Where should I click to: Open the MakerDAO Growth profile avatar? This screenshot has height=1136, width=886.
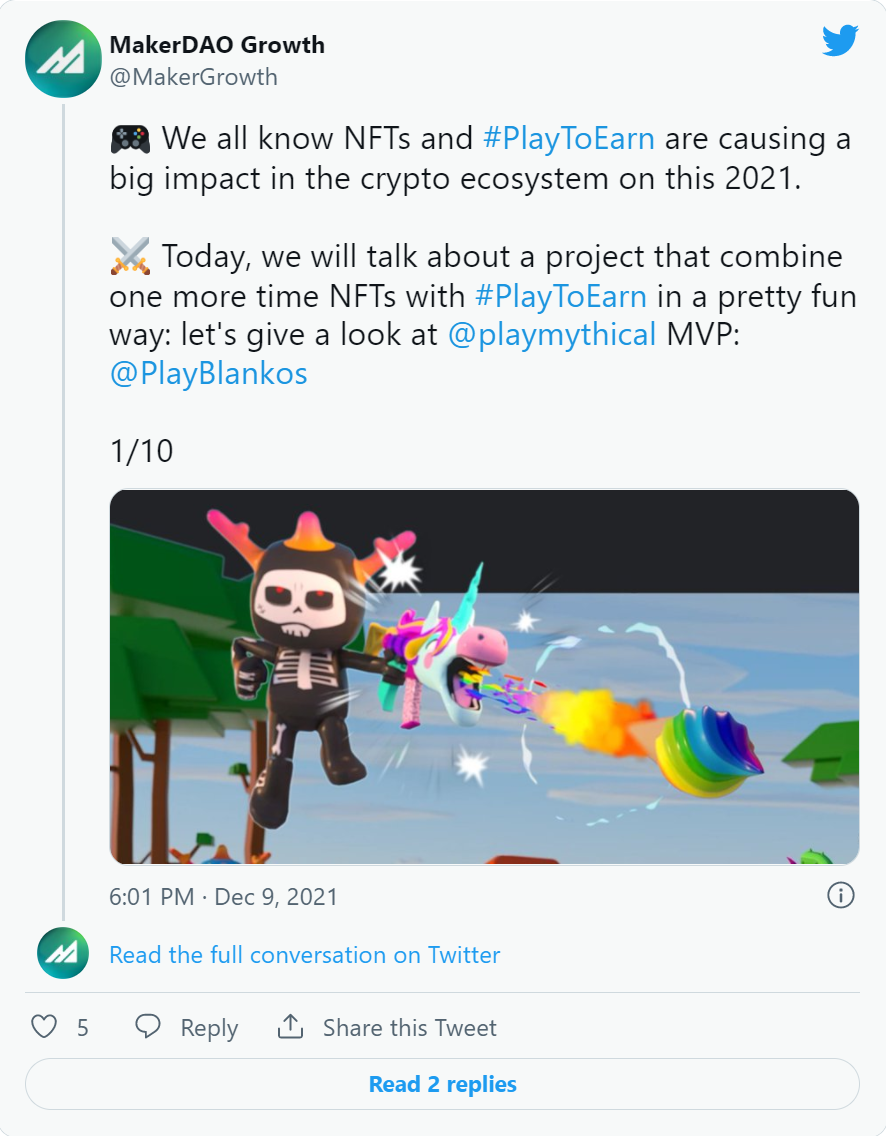(63, 59)
